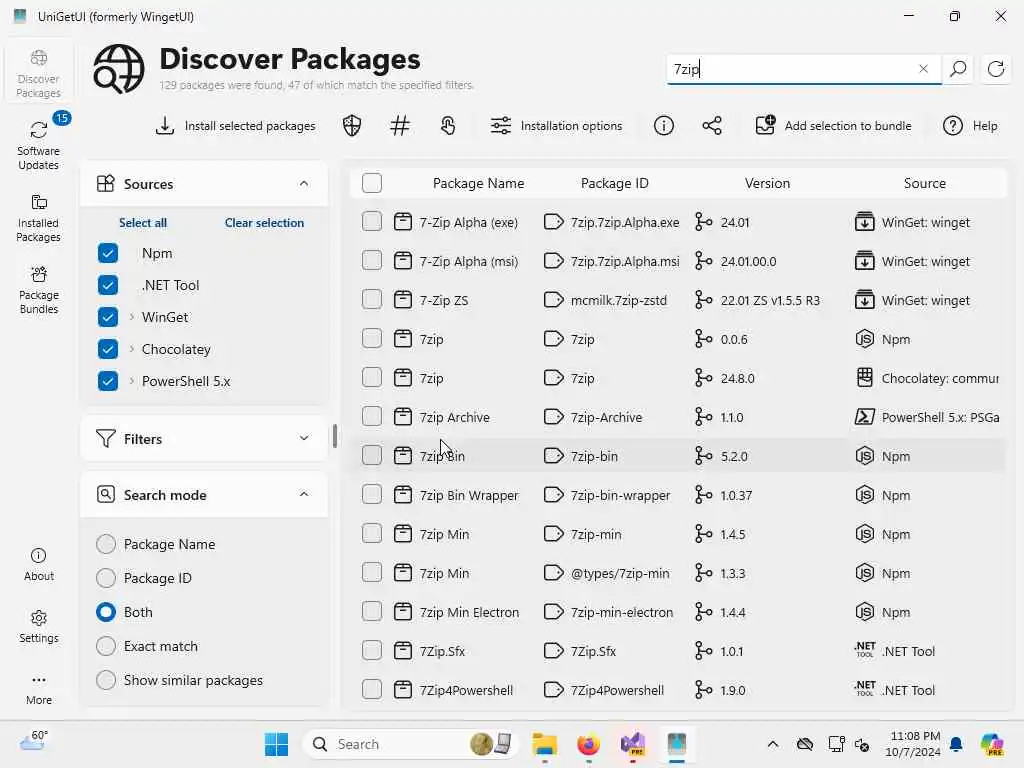Screen dimensions: 1024x768
Task: Open package details info icon
Action: click(664, 125)
